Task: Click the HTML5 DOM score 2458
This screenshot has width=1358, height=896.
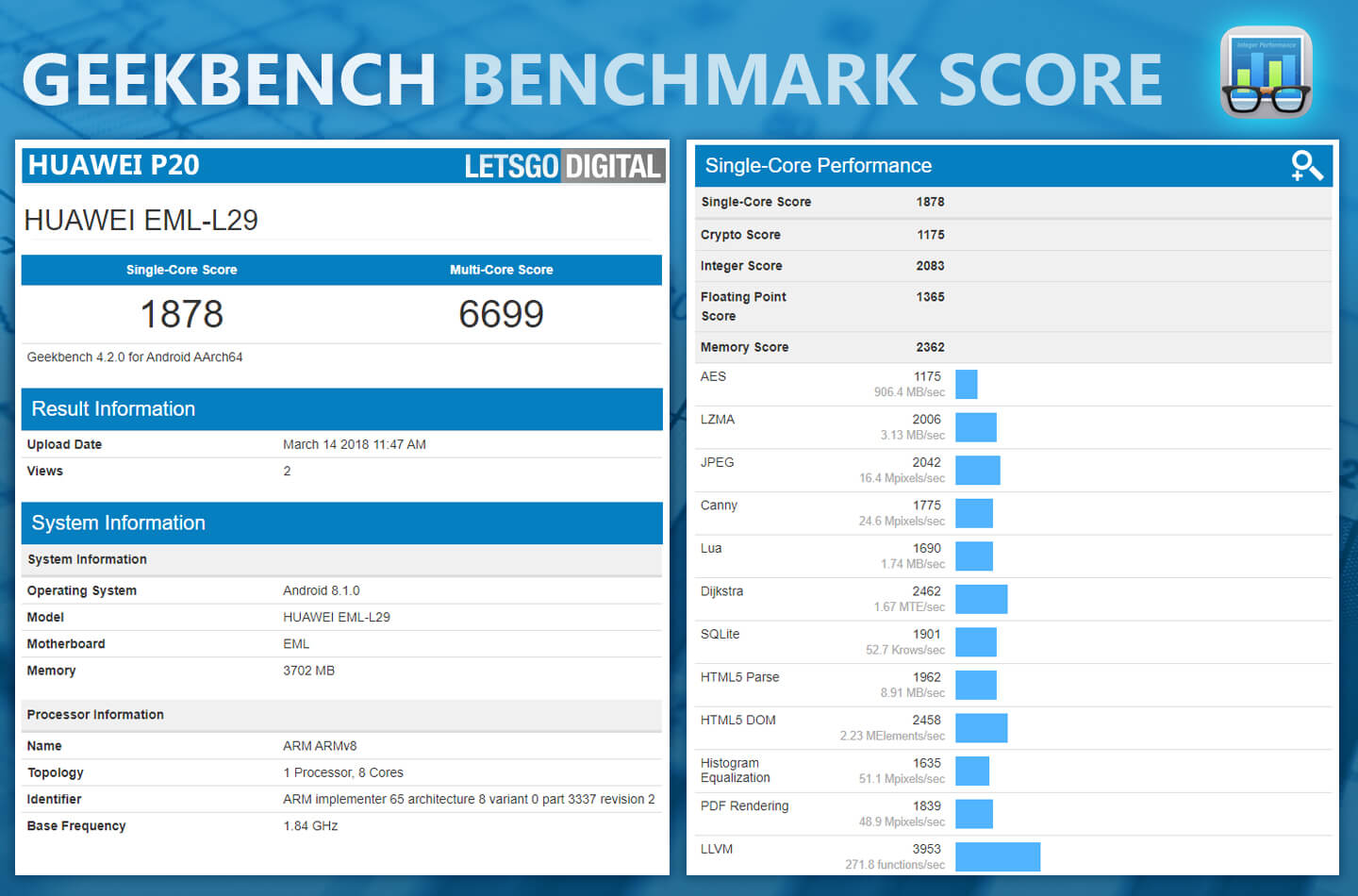Action: click(x=927, y=720)
